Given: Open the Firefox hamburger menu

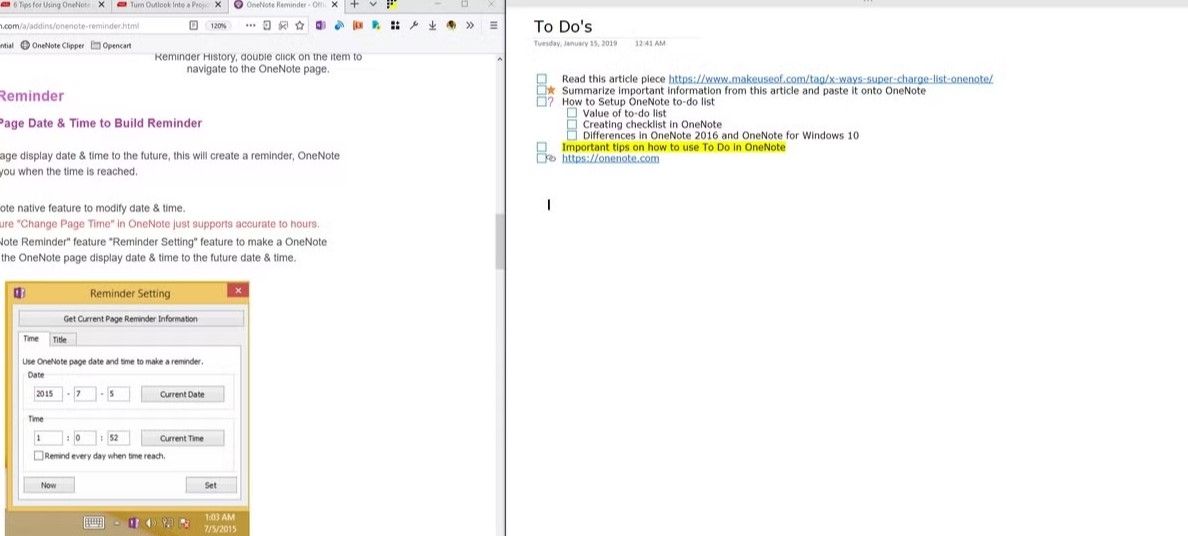Looking at the screenshot, I should coord(493,25).
